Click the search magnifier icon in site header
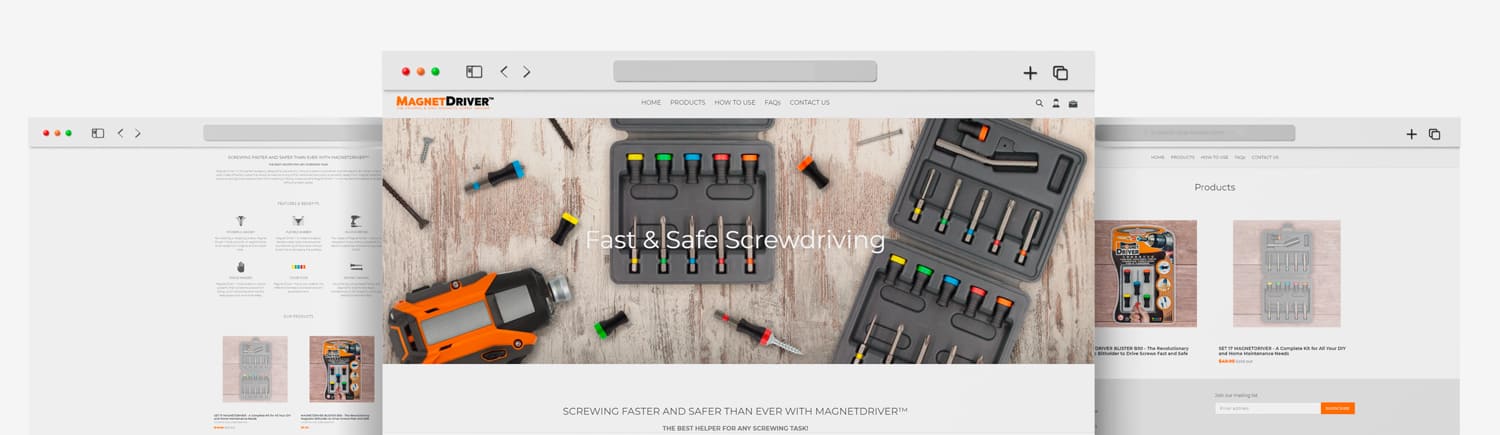The width and height of the screenshot is (1500, 435). coord(1039,103)
